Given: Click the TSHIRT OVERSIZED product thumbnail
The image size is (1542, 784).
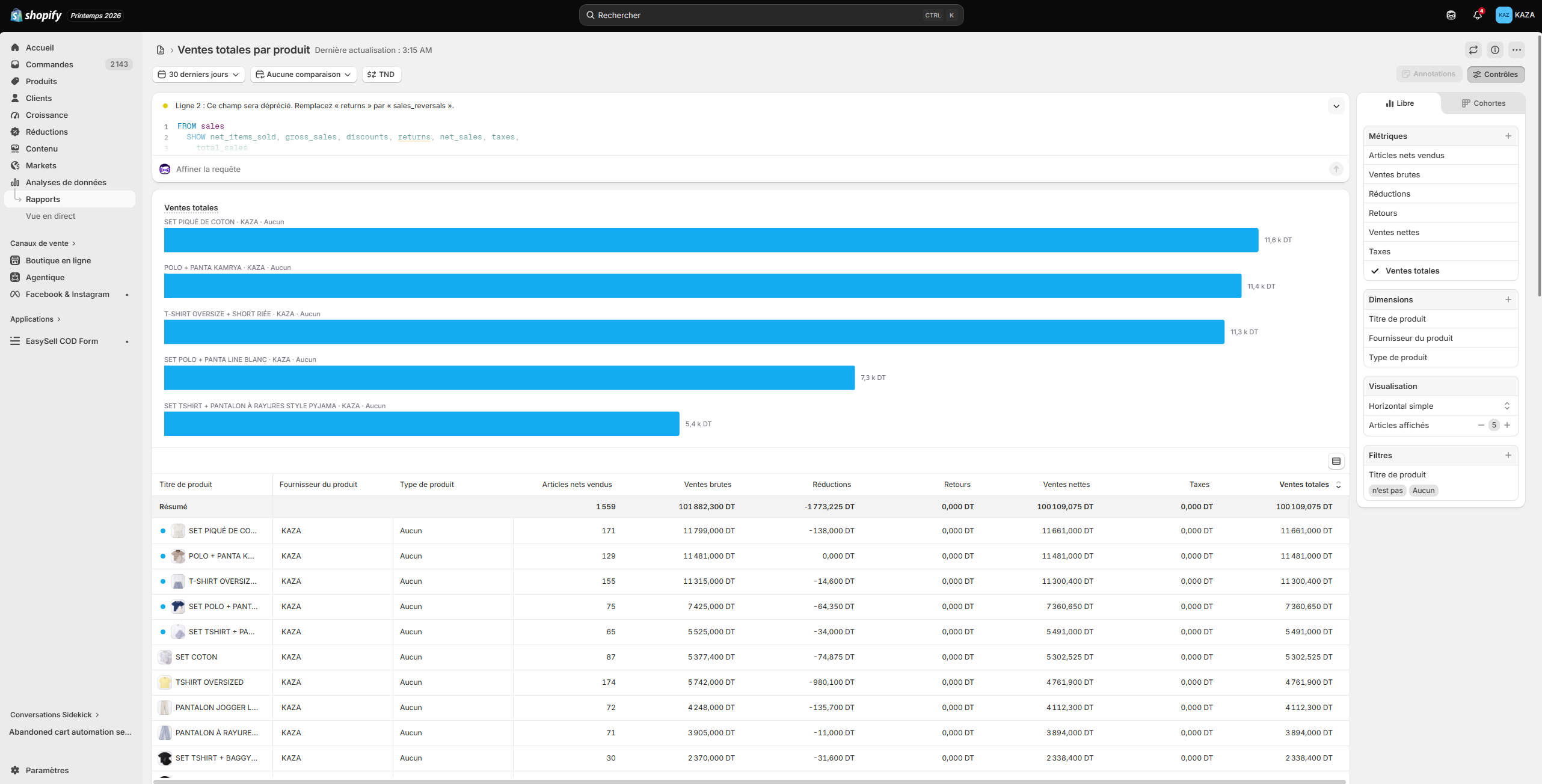Looking at the screenshot, I should [x=165, y=682].
